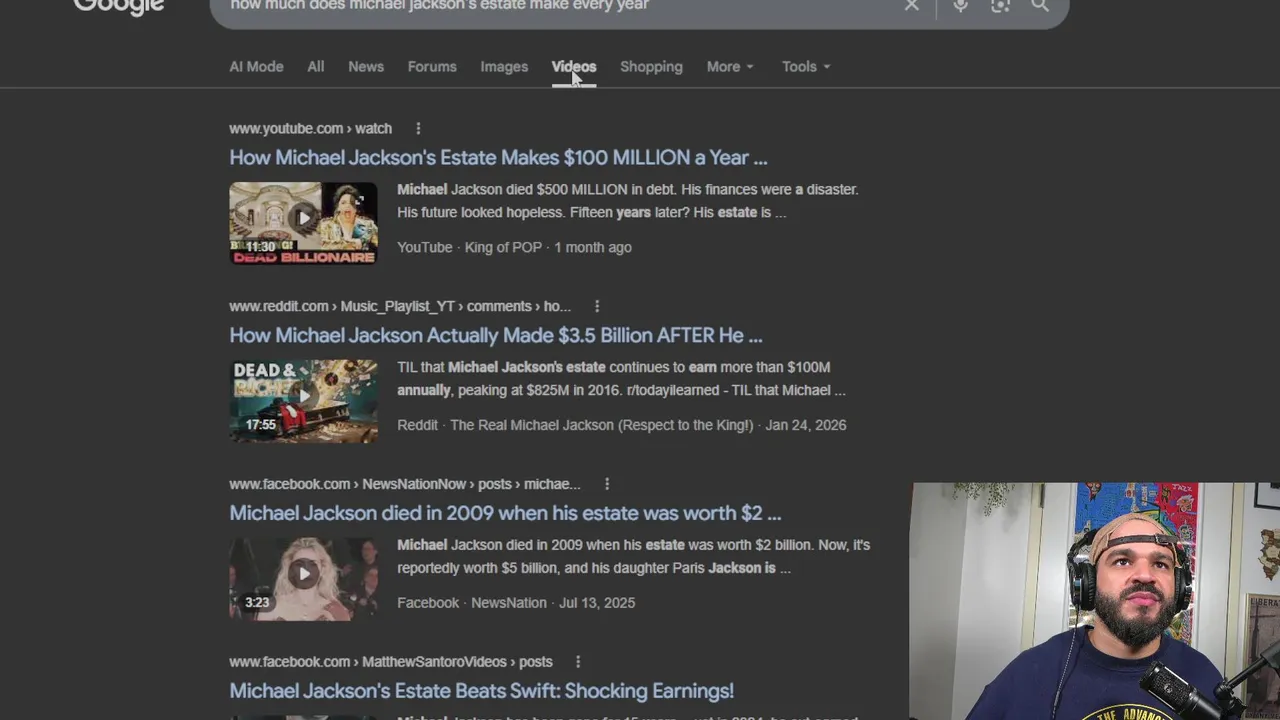The height and width of the screenshot is (720, 1280).
Task: Open Google Lens image search icon
Action: pyautogui.click(x=1000, y=6)
